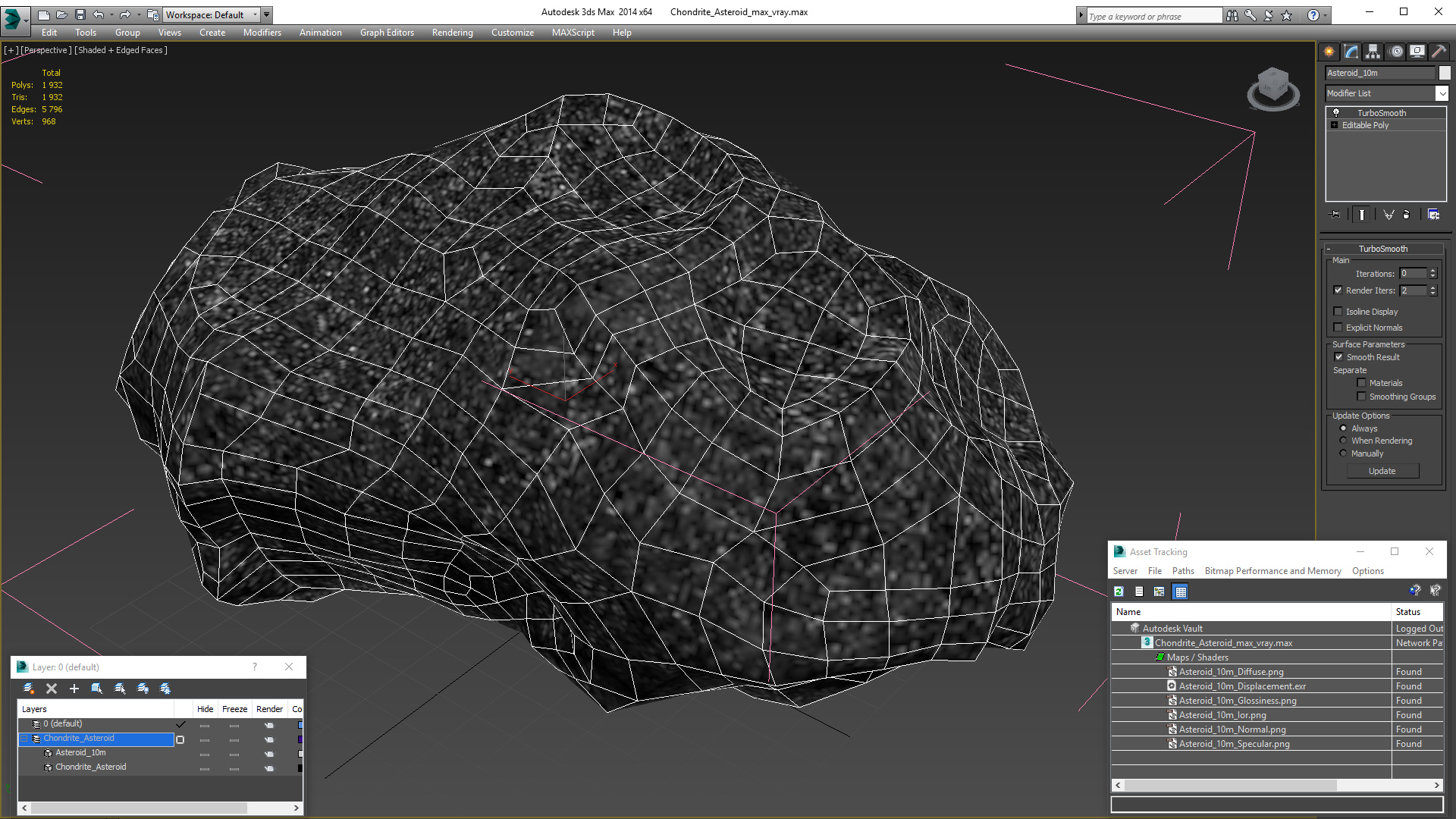Click the Save File icon in title bar
This screenshot has width=1456, height=819.
coord(80,14)
